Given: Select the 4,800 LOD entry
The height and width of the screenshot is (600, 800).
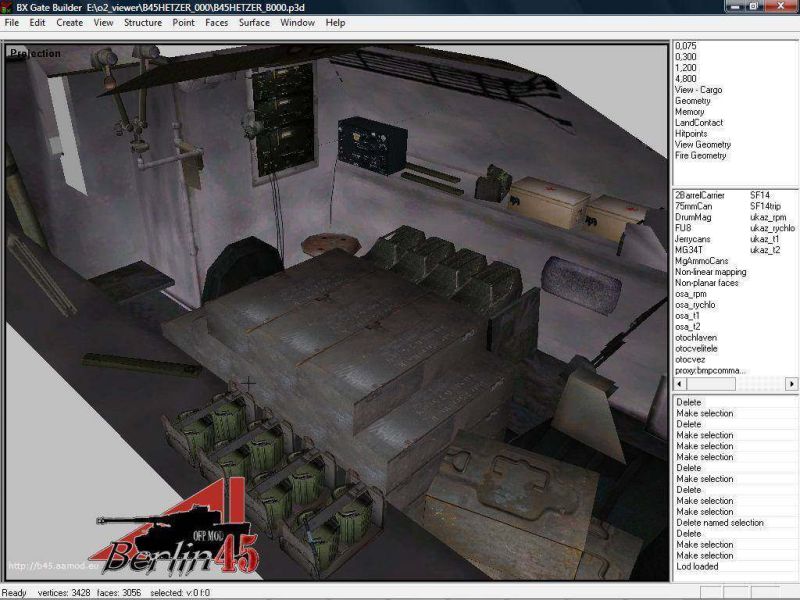Looking at the screenshot, I should 686,79.
